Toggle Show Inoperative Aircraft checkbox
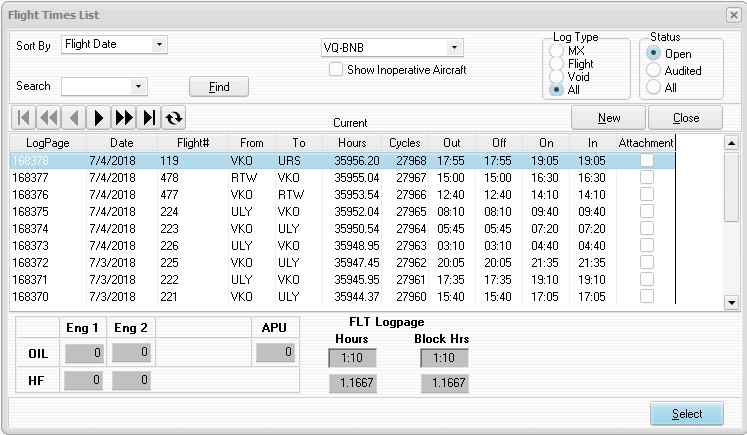This screenshot has width=747, height=435. point(336,70)
